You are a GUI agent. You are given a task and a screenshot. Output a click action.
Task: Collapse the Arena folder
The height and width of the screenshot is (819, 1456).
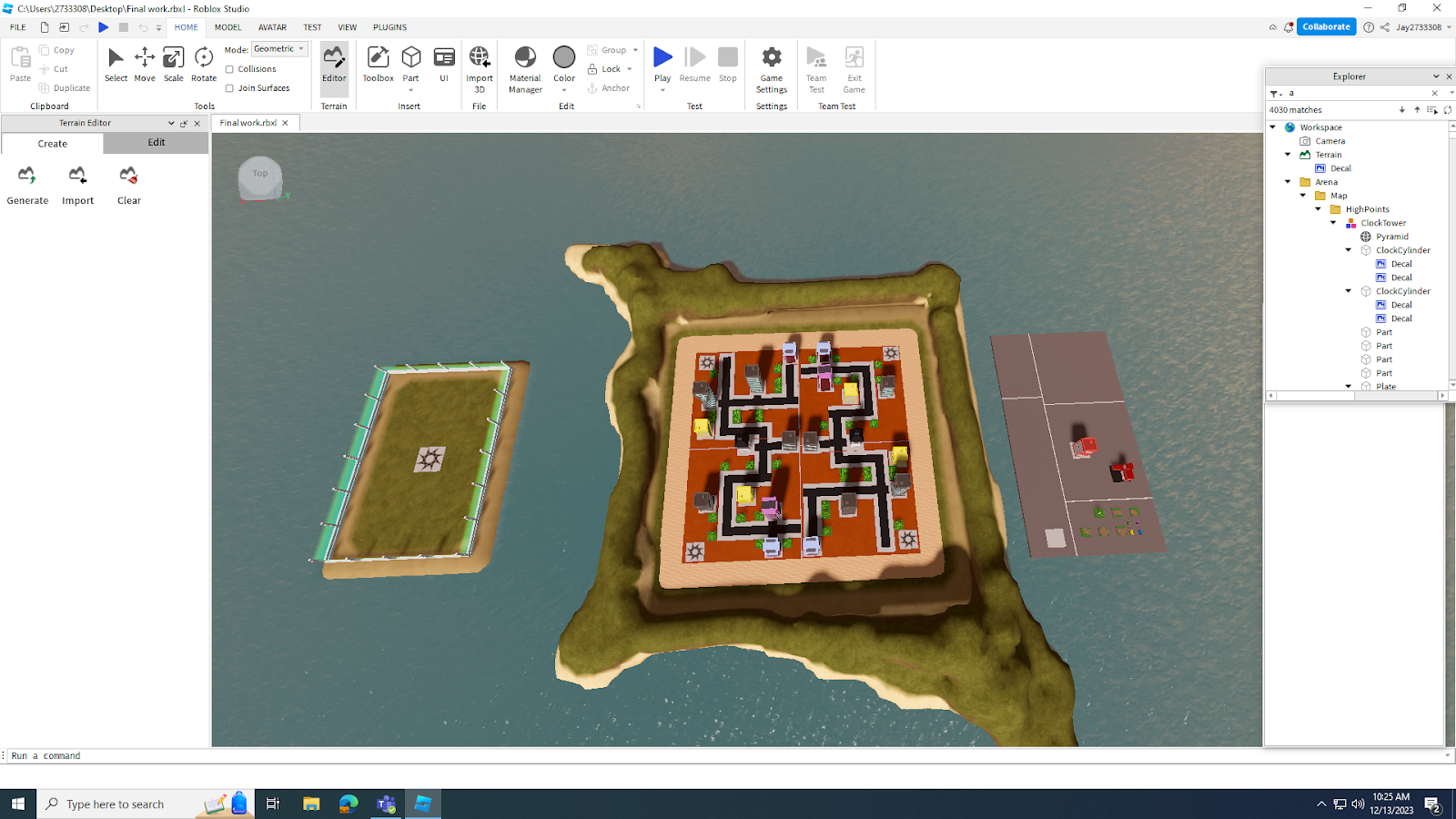(x=1288, y=182)
